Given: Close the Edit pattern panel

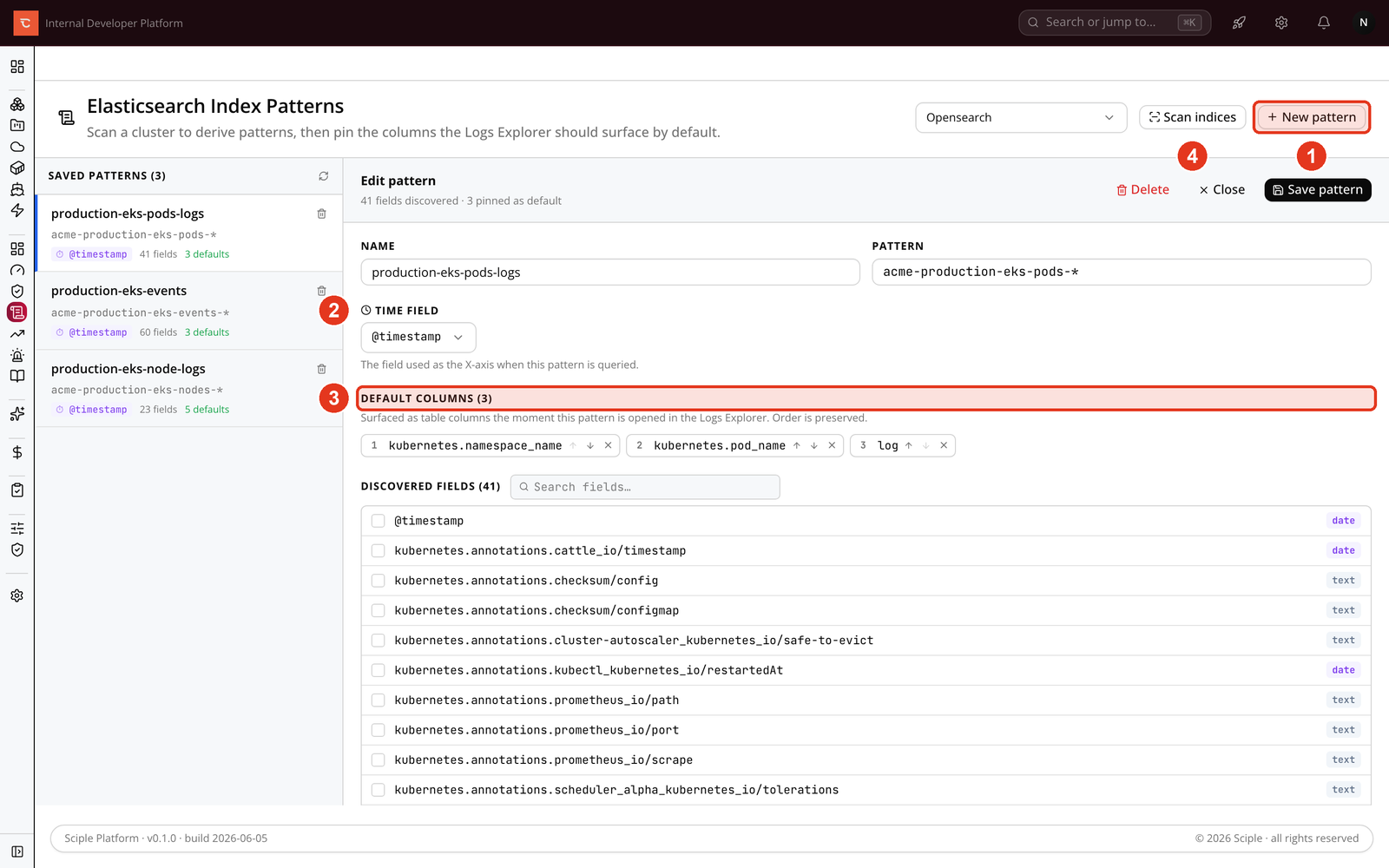Looking at the screenshot, I should [1222, 190].
